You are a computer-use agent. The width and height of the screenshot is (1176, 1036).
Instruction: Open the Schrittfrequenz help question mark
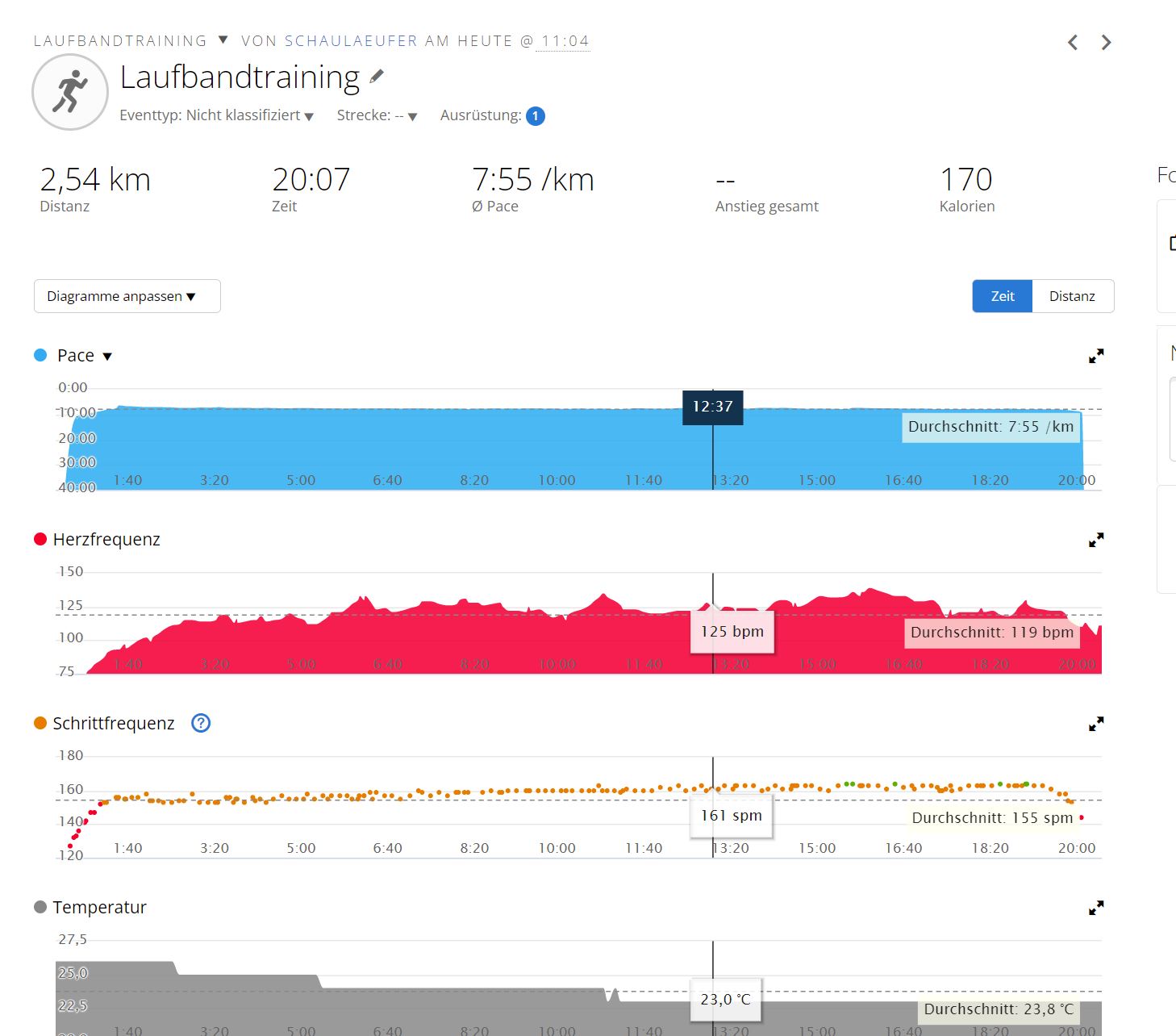201,723
